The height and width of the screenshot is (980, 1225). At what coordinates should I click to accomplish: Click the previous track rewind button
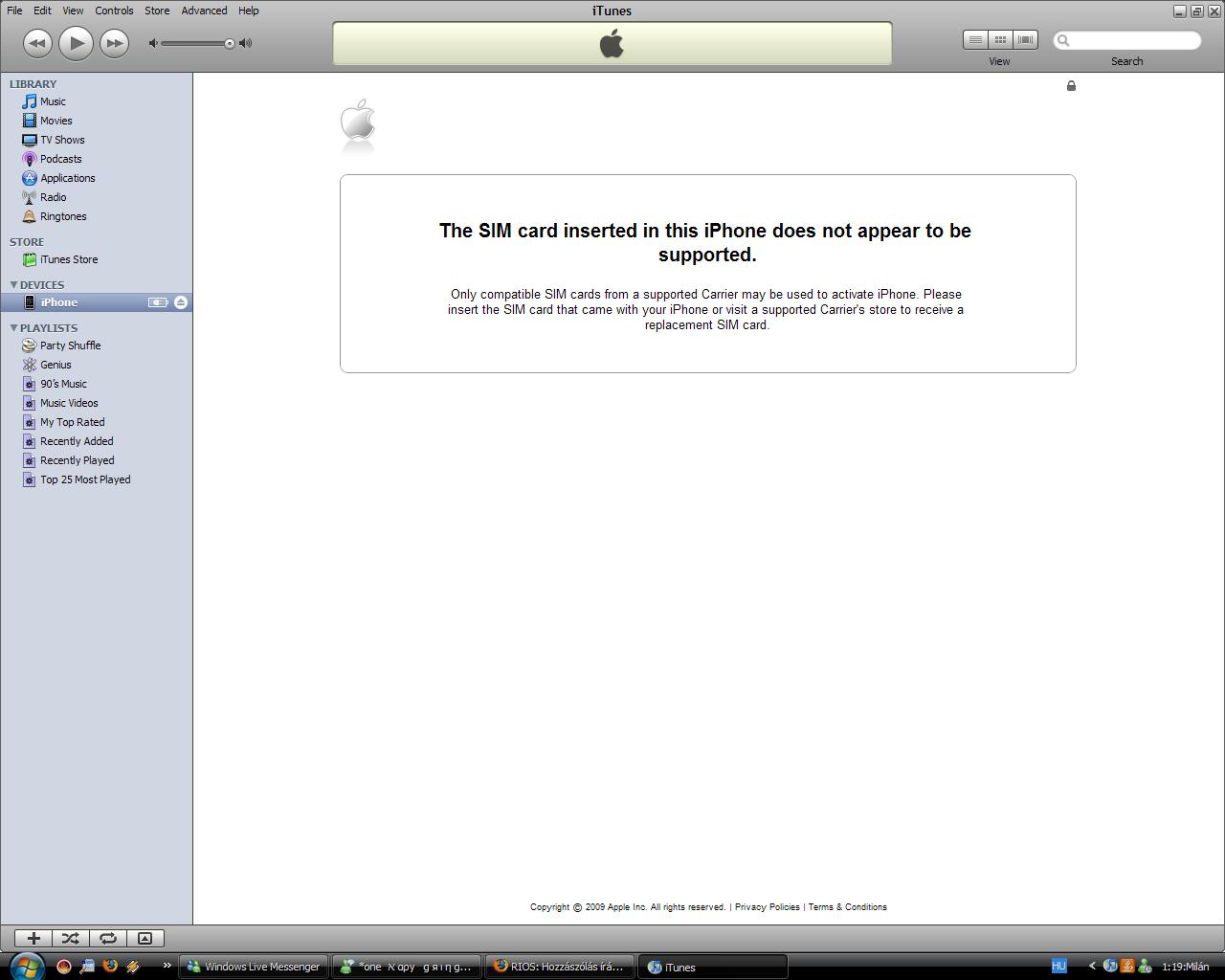point(36,43)
